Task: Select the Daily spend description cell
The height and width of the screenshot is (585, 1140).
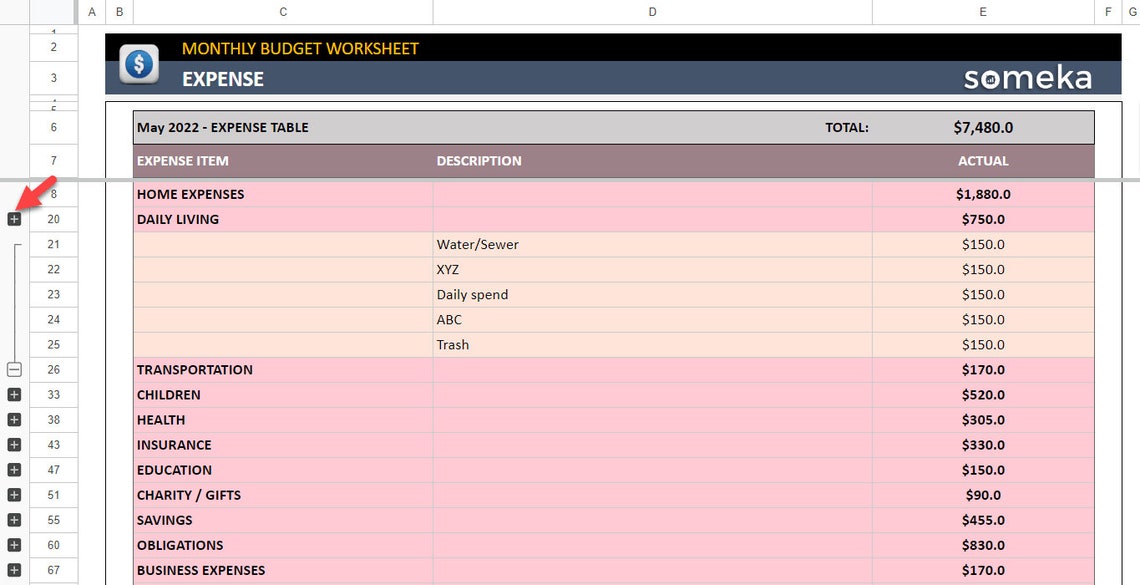Action: [652, 294]
